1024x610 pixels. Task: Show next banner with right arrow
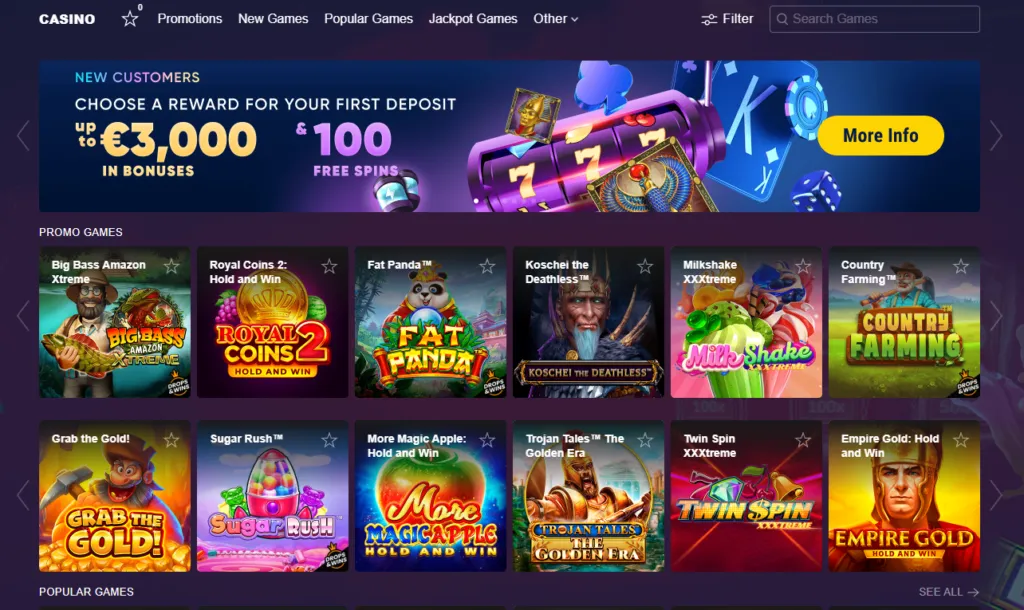tap(996, 136)
